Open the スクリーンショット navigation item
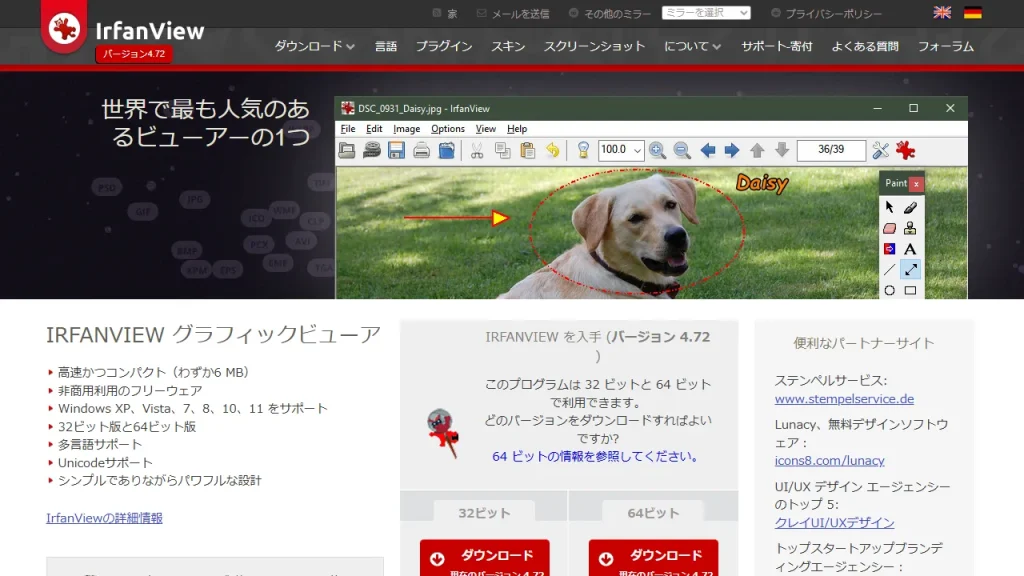The image size is (1024, 576). pos(594,46)
